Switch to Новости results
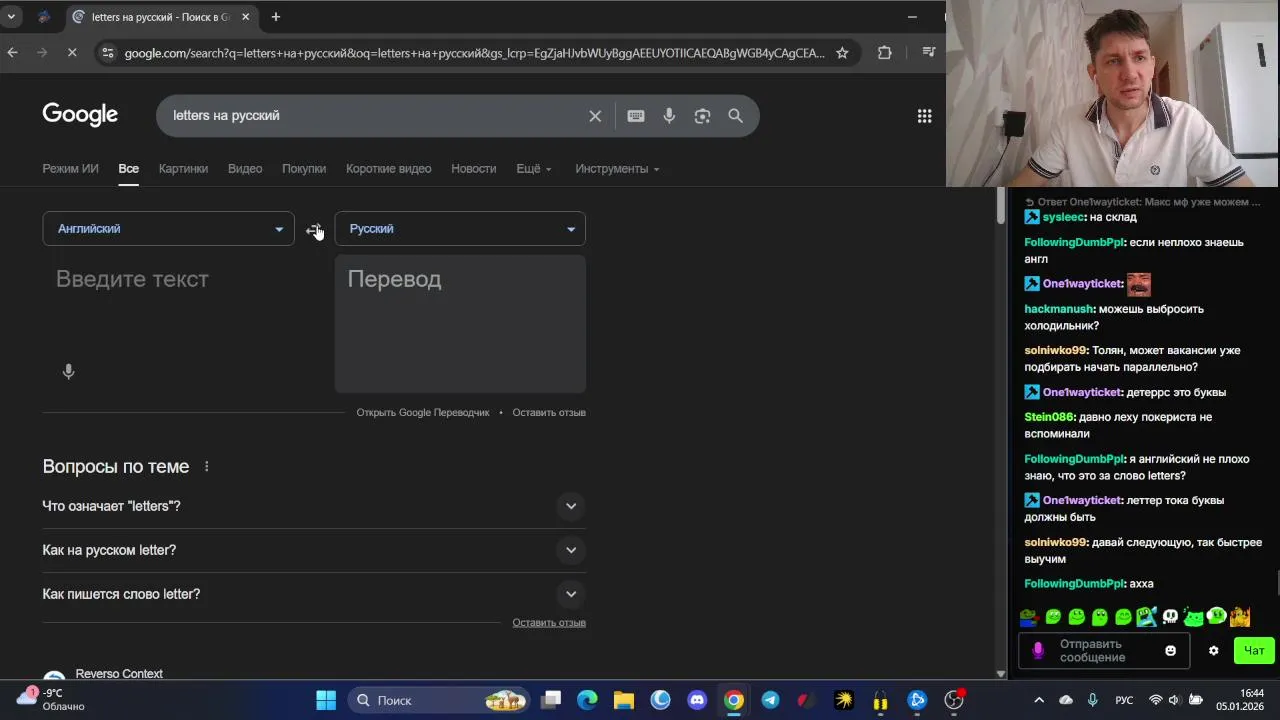Screen dimensions: 1280x720 [473, 169]
